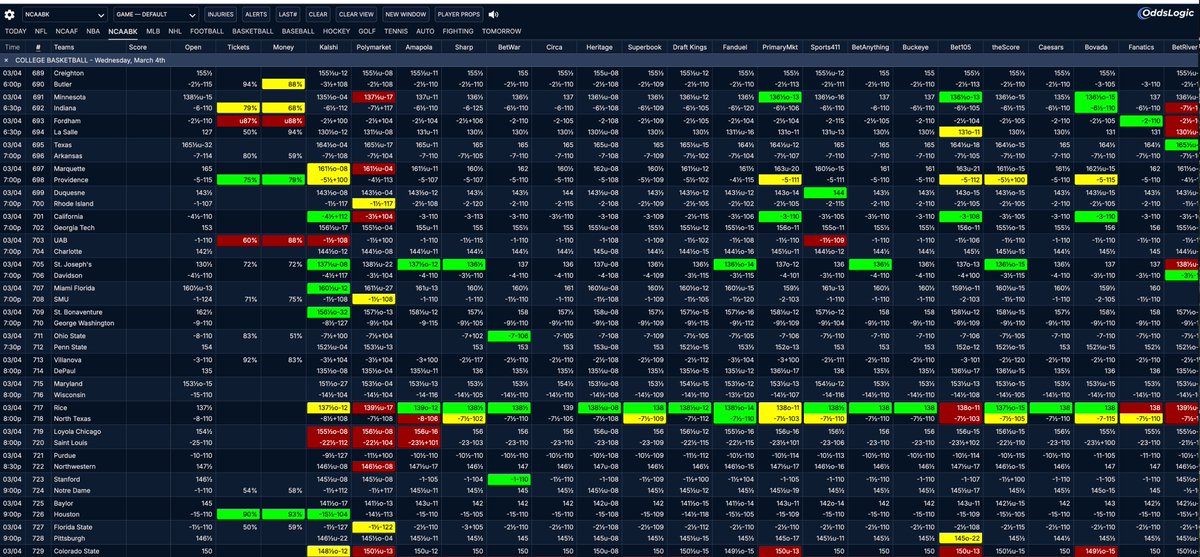The image size is (1200, 557).
Task: Click the Clear View button
Action: [357, 15]
